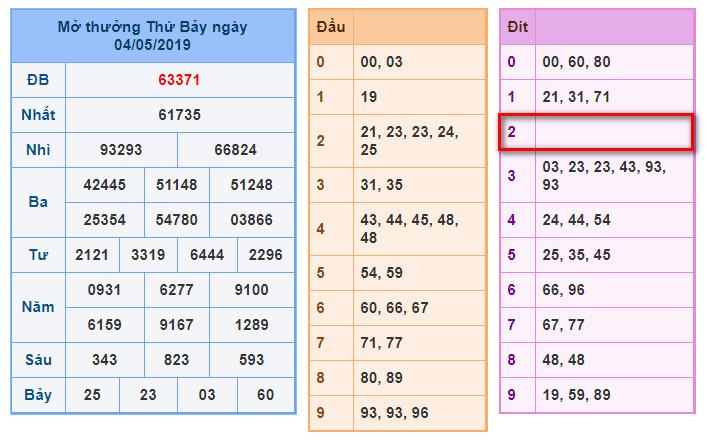The width and height of the screenshot is (707, 441).
Task: Select the first prize number 61735
Action: (179, 115)
